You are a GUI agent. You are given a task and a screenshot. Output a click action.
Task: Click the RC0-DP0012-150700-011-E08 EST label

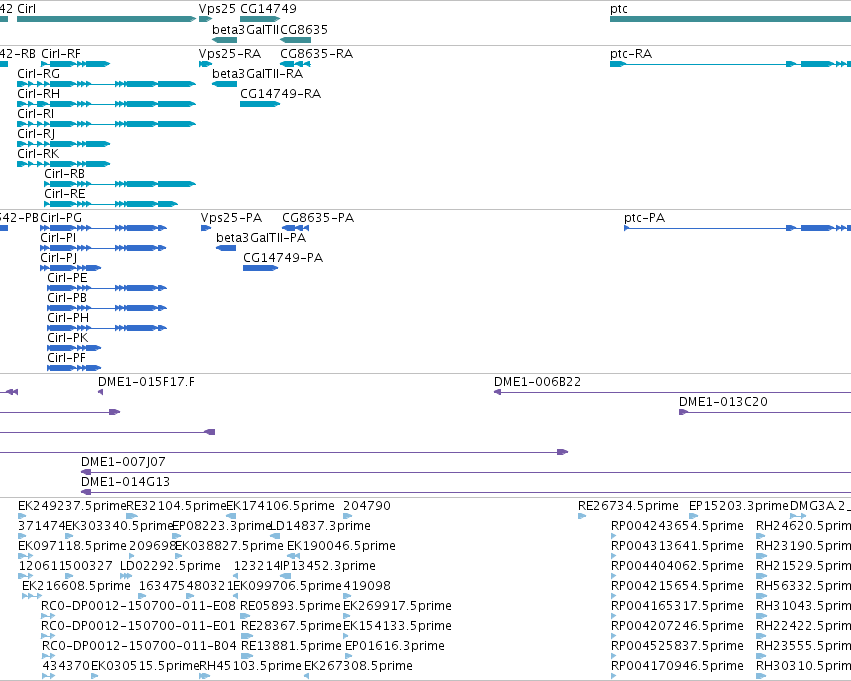138,606
